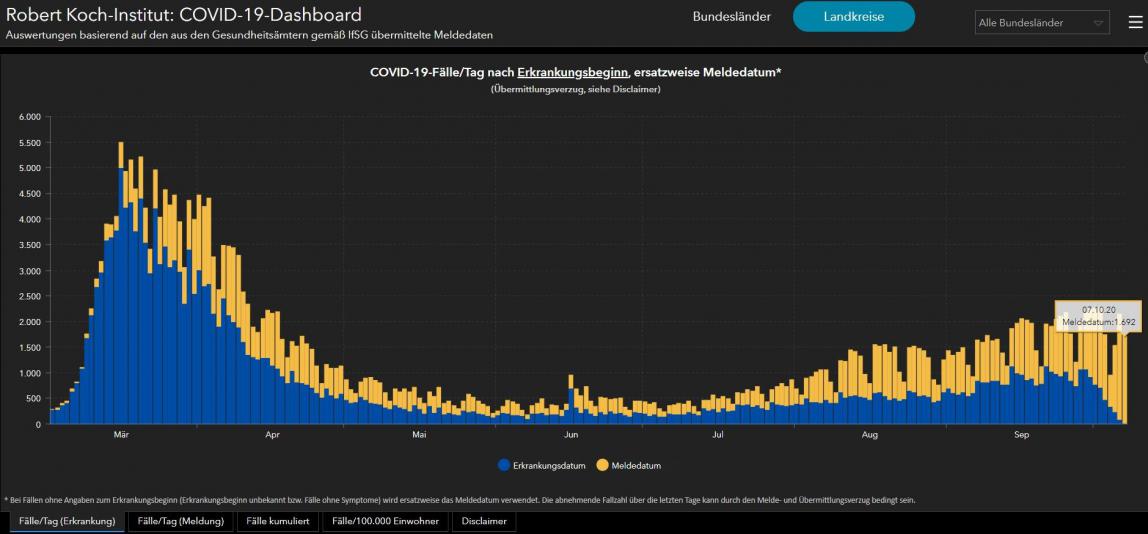Click the expand icon at chart's top-right corner

[x=1145, y=59]
